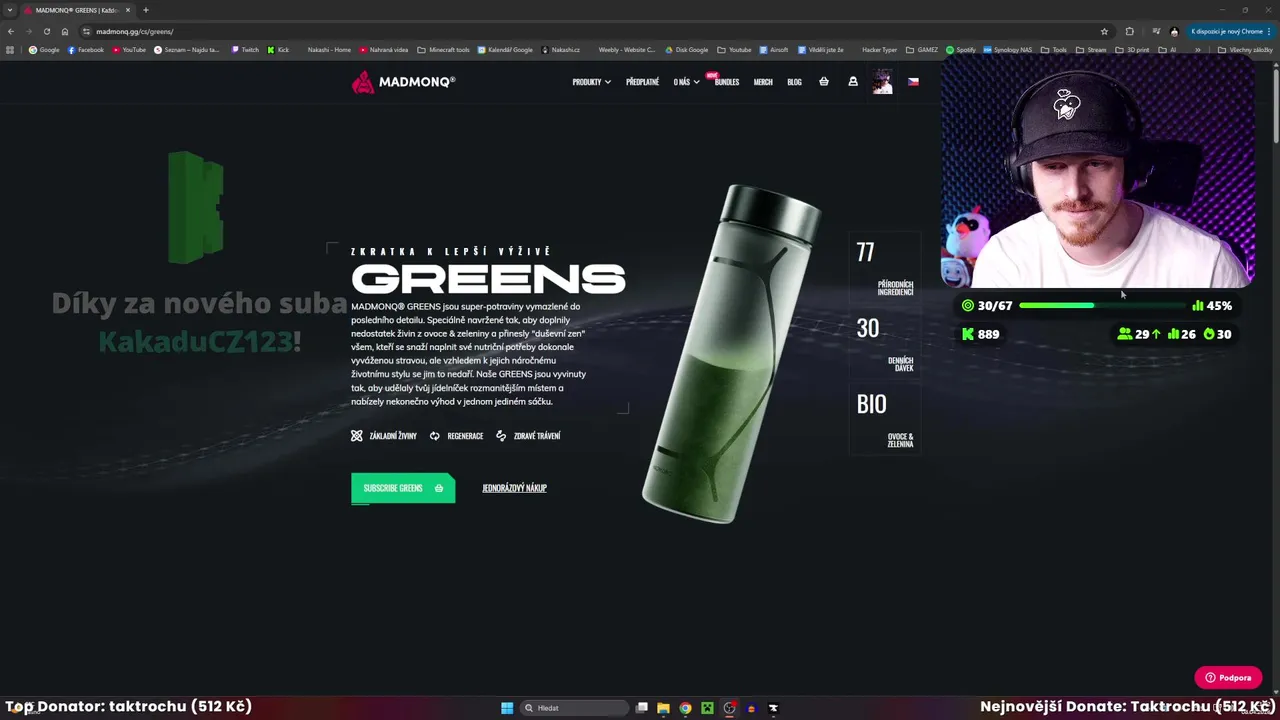Open the Minecraft tools bookmark folder
This screenshot has width=1280, height=720.
[x=443, y=49]
